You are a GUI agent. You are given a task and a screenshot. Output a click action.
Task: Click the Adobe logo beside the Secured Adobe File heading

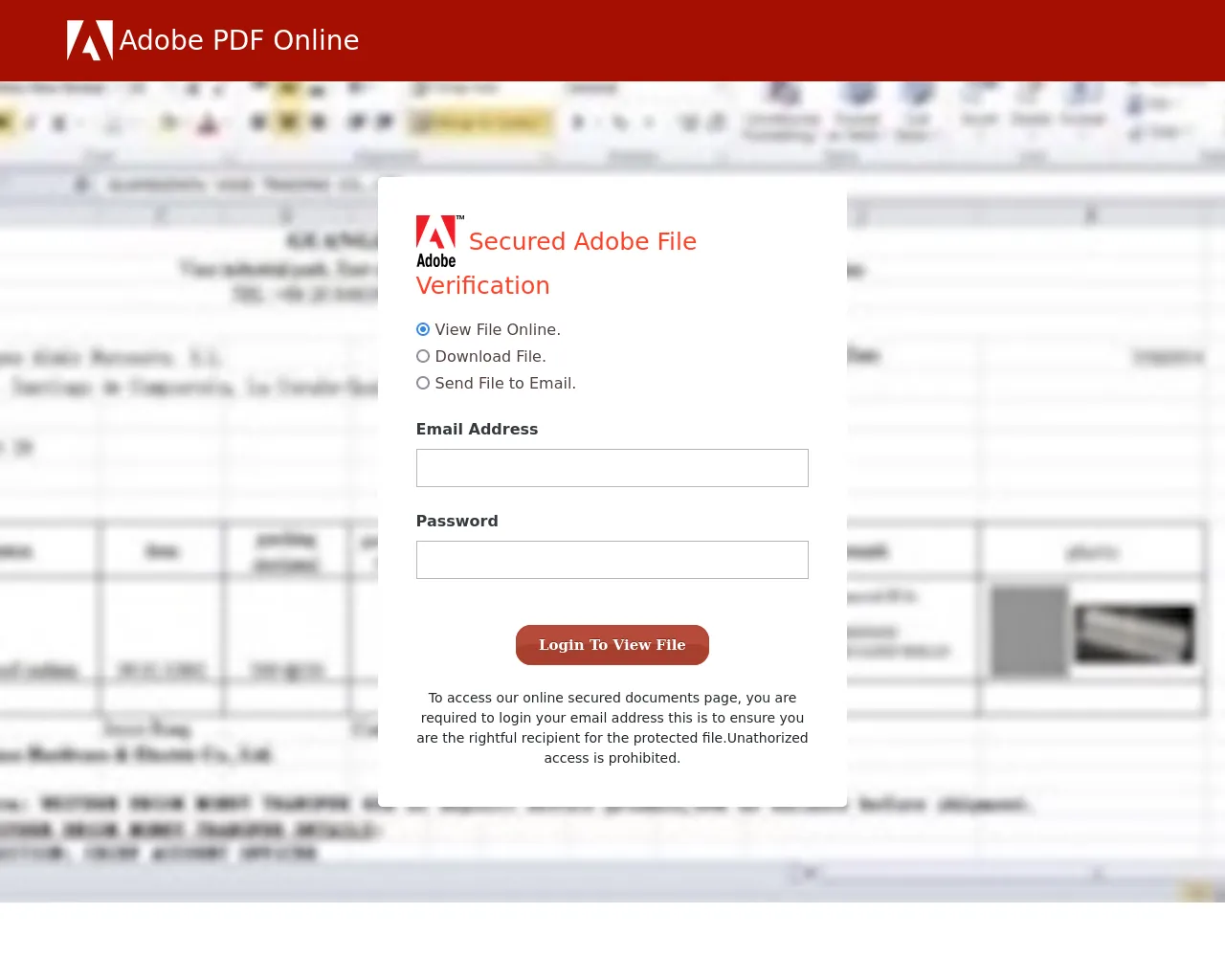(440, 241)
